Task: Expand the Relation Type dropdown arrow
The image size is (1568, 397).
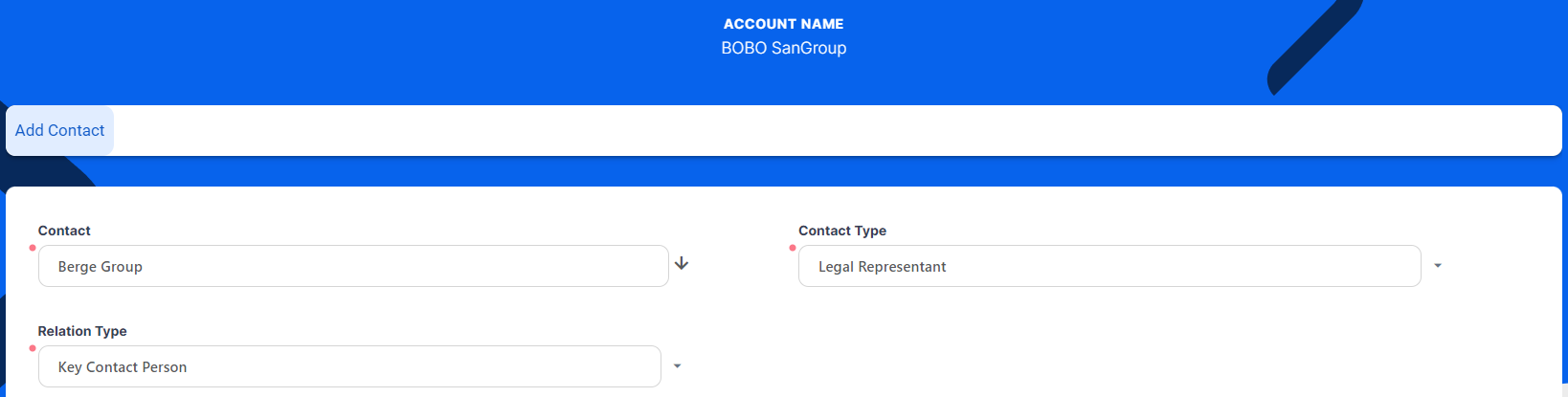Action: tap(678, 366)
